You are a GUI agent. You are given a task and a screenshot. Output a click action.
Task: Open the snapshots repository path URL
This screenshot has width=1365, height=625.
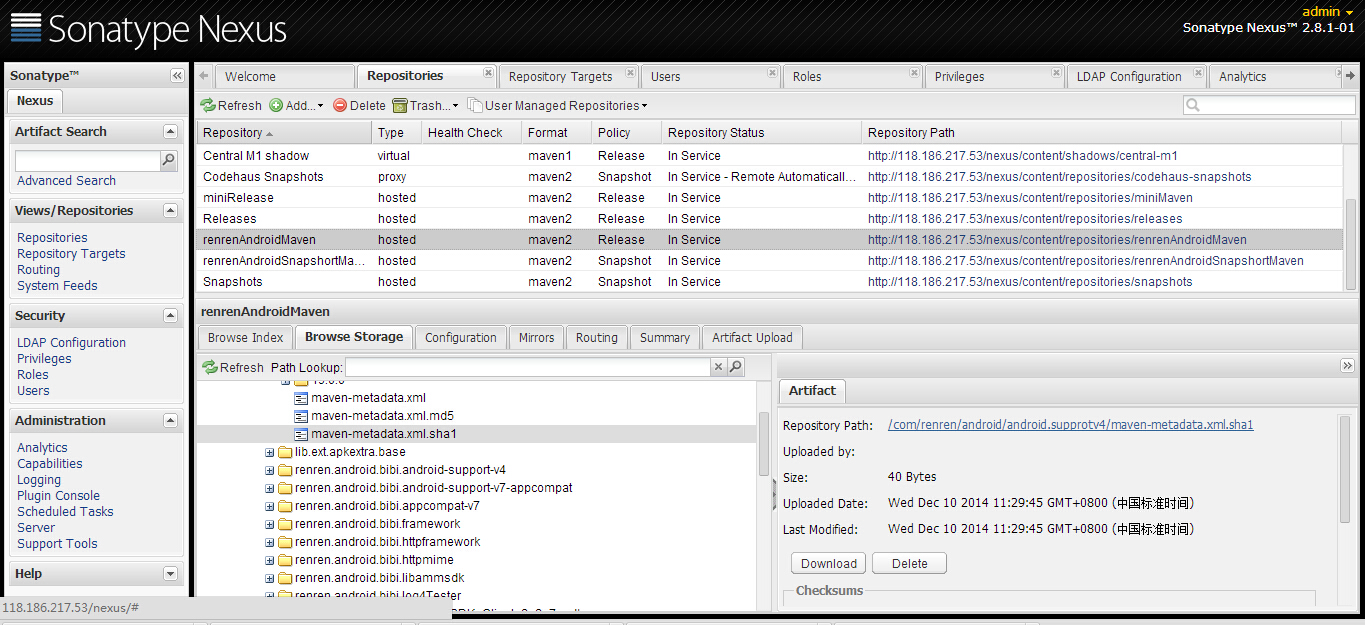pos(1030,282)
